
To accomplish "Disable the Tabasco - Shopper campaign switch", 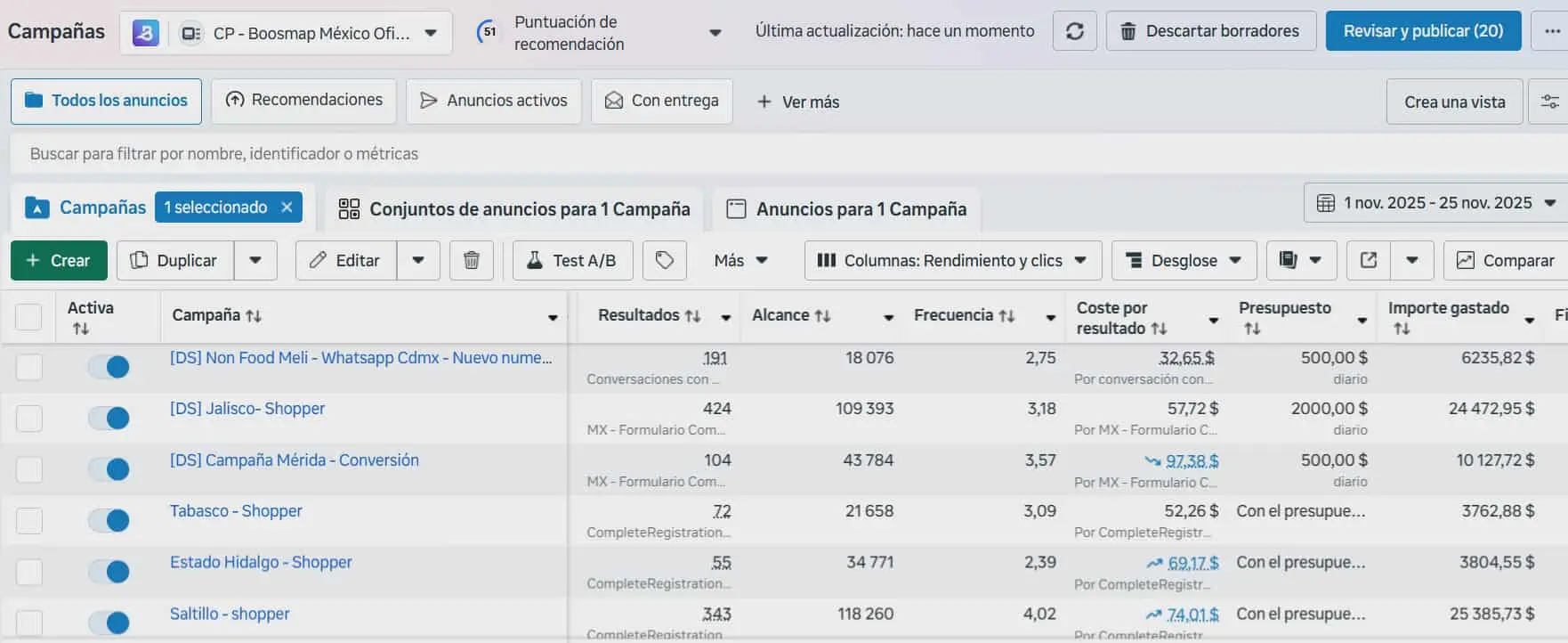I will pos(109,520).
